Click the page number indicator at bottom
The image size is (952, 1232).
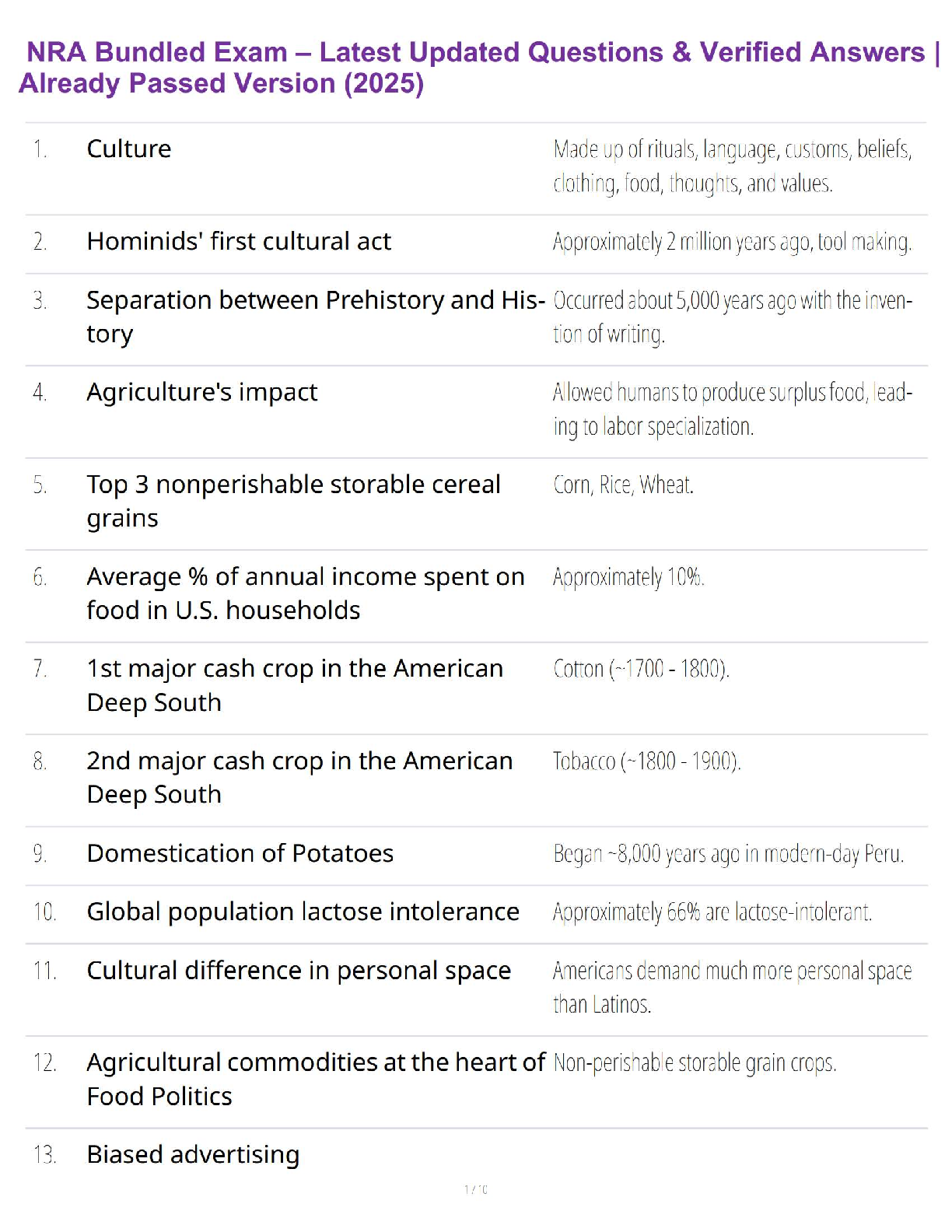click(476, 1189)
